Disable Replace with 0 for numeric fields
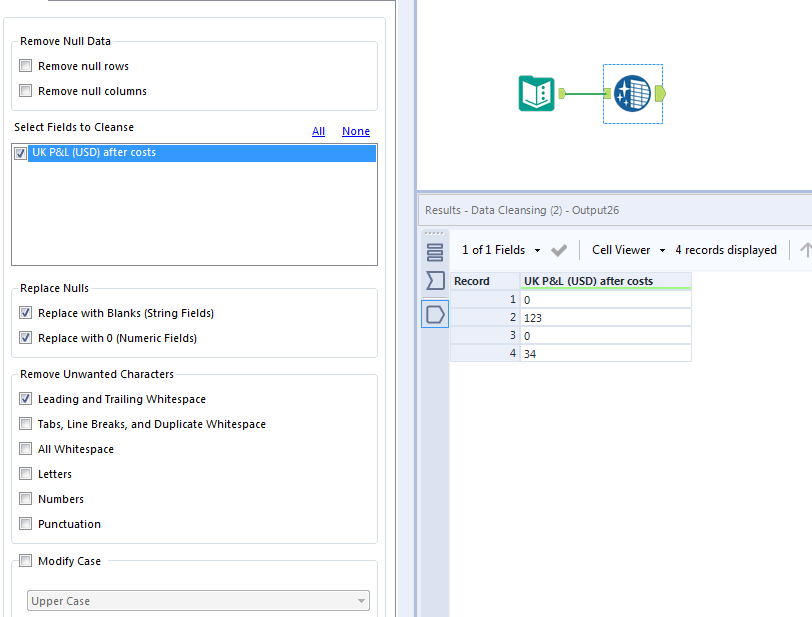The height and width of the screenshot is (617, 812). pyautogui.click(x=25, y=337)
